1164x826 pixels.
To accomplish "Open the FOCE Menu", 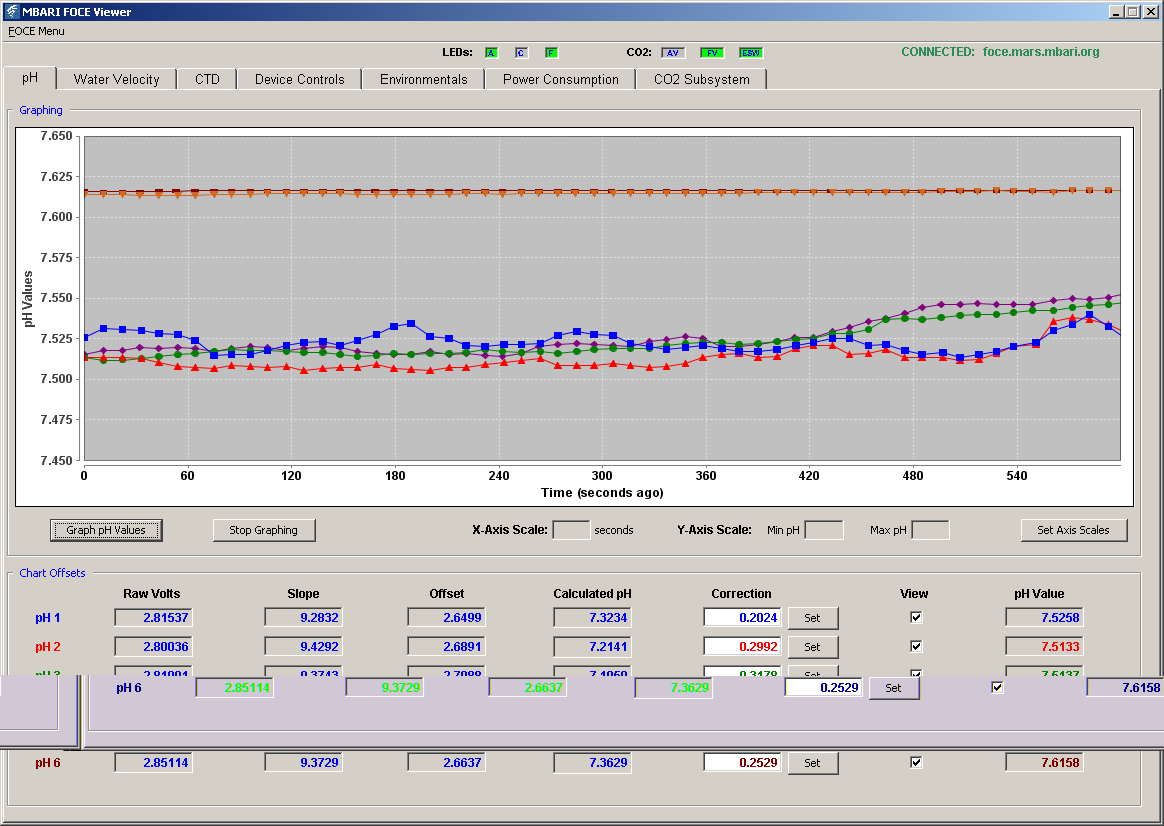I will click(x=36, y=31).
